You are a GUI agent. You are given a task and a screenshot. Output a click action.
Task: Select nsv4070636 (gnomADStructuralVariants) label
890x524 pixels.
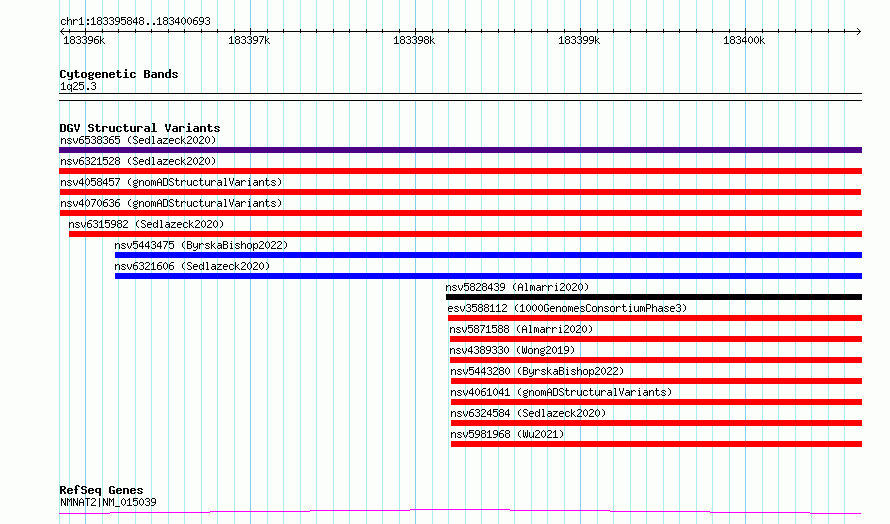[x=171, y=203]
